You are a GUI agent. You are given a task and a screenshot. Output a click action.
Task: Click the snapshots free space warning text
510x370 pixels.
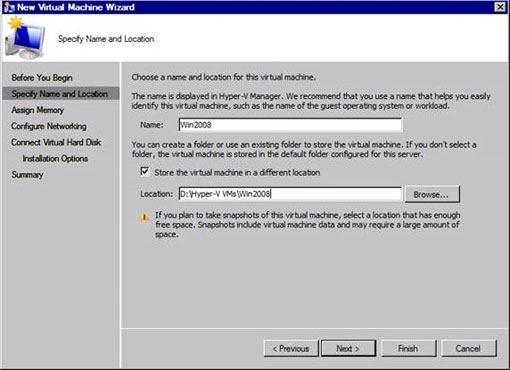point(308,225)
